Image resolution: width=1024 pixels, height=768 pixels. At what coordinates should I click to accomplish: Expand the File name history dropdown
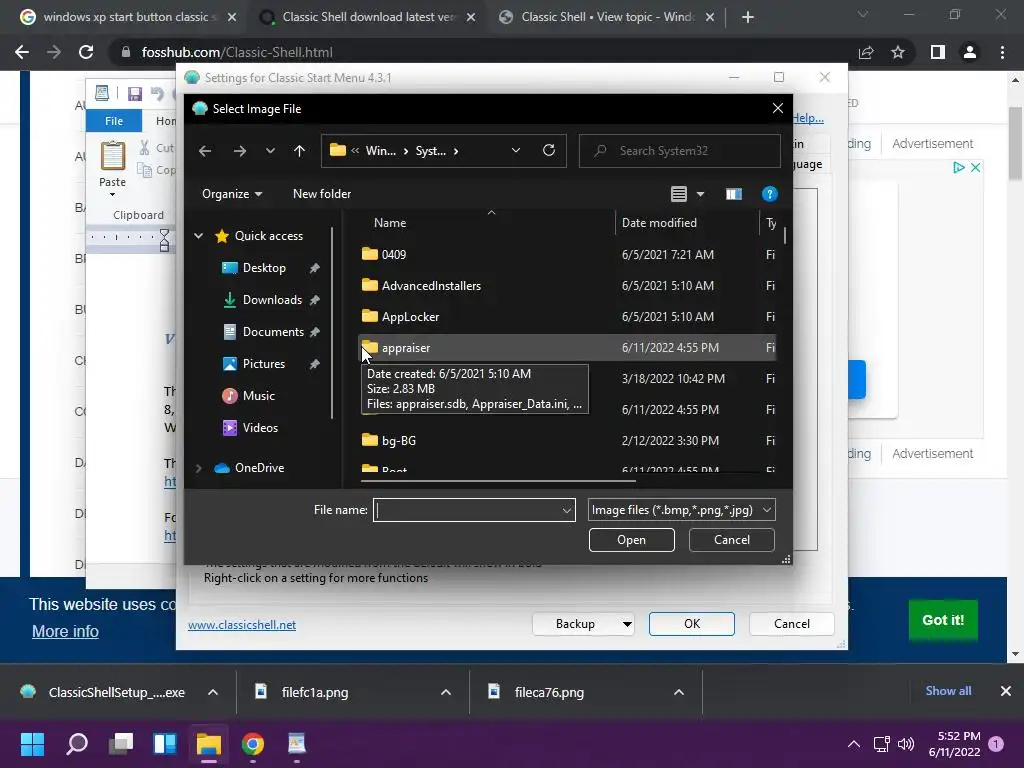[566, 510]
